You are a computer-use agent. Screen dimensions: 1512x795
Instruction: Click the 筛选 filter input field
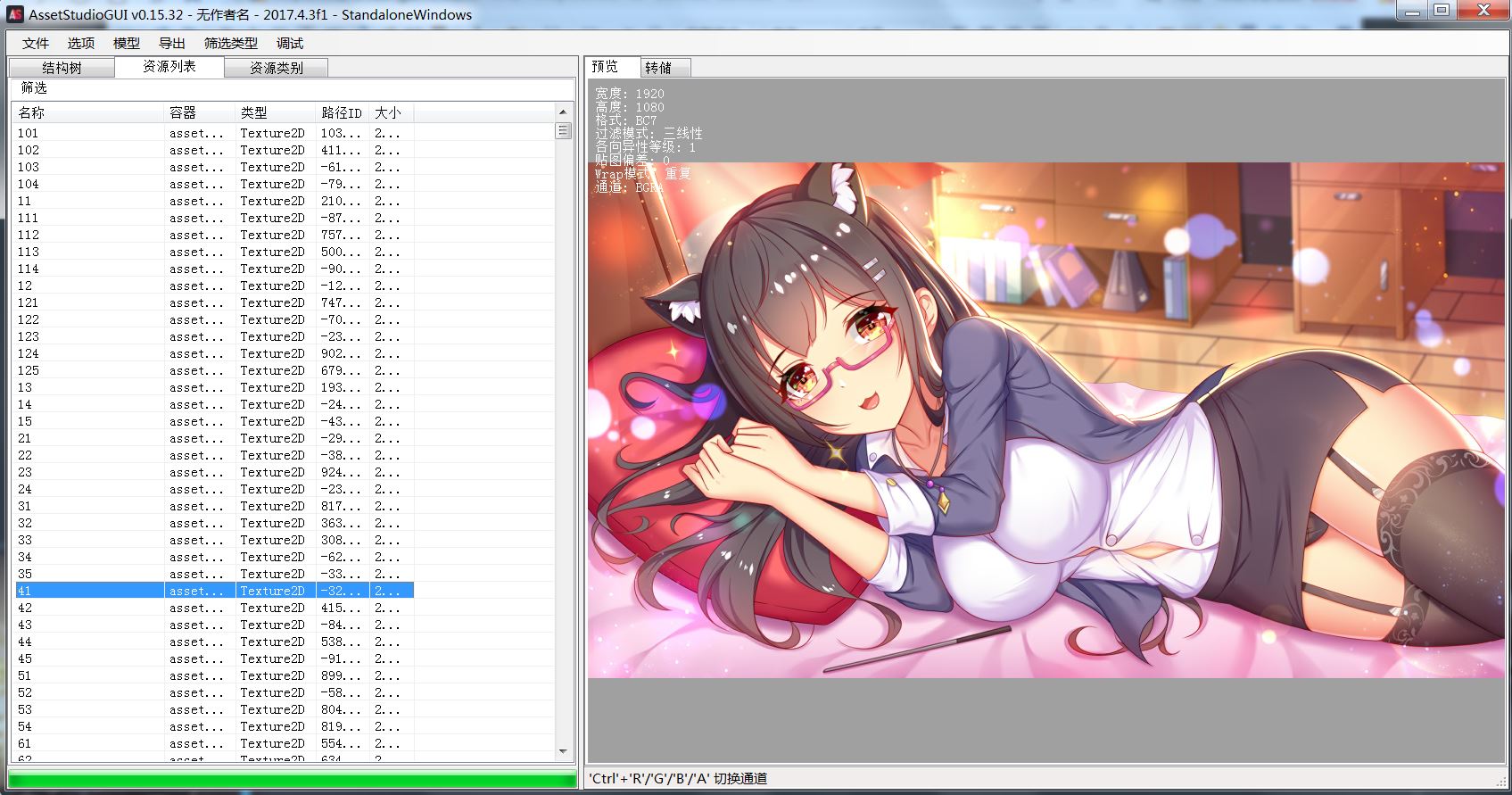(x=292, y=88)
